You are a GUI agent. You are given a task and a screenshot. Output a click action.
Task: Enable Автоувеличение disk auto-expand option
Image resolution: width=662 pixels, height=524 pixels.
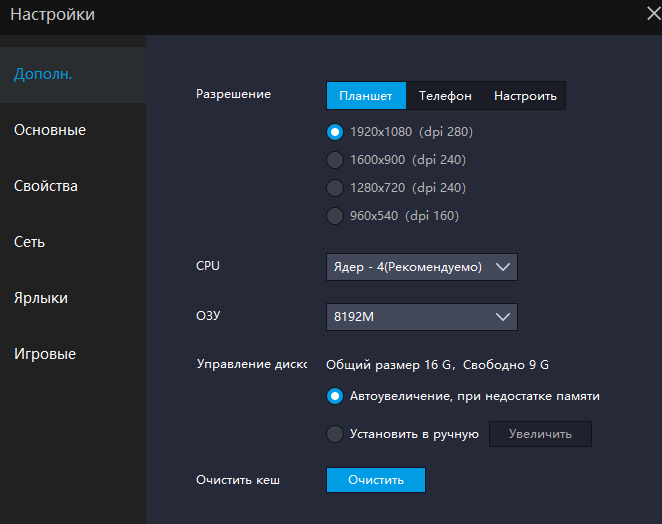(335, 396)
